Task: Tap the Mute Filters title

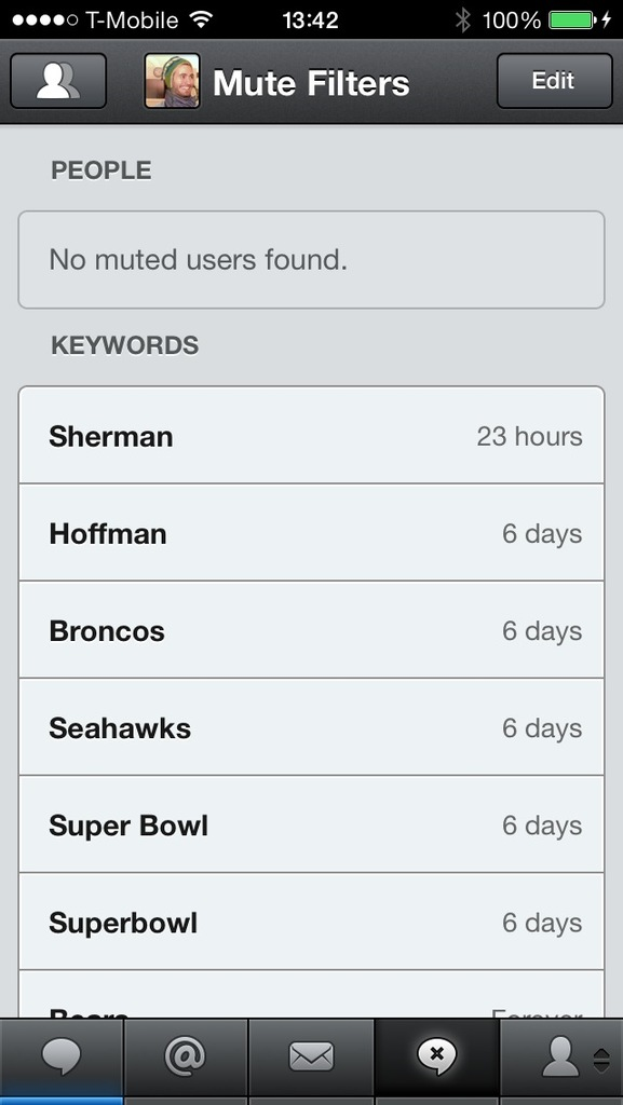Action: point(311,83)
